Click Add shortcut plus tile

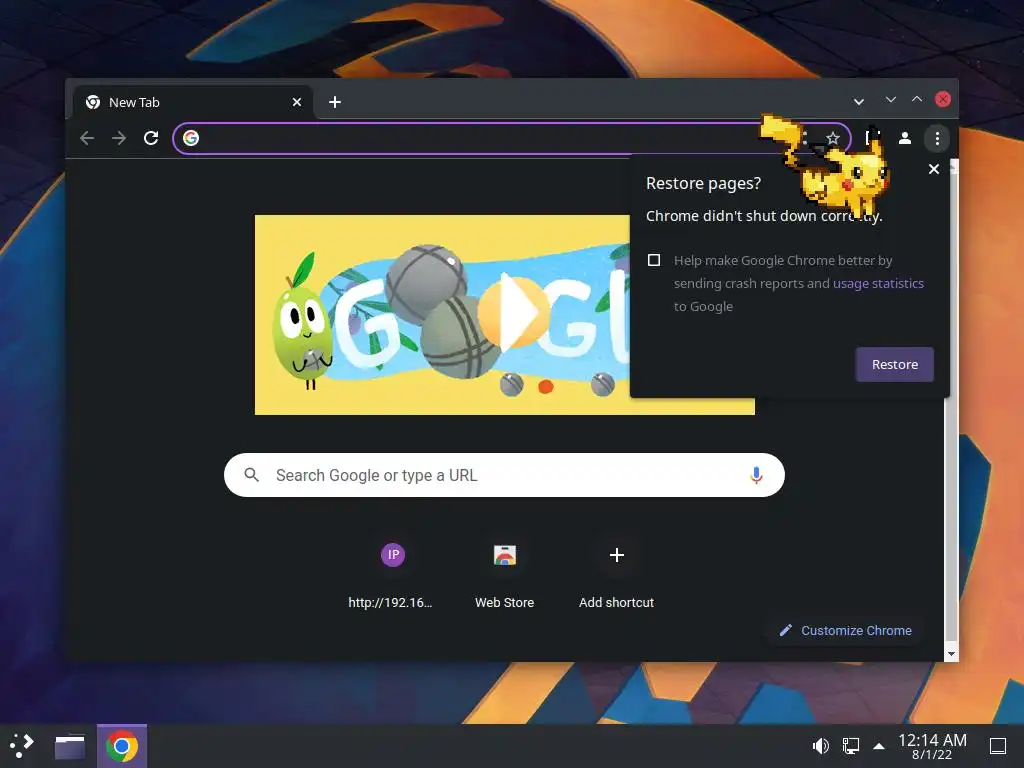click(x=616, y=575)
